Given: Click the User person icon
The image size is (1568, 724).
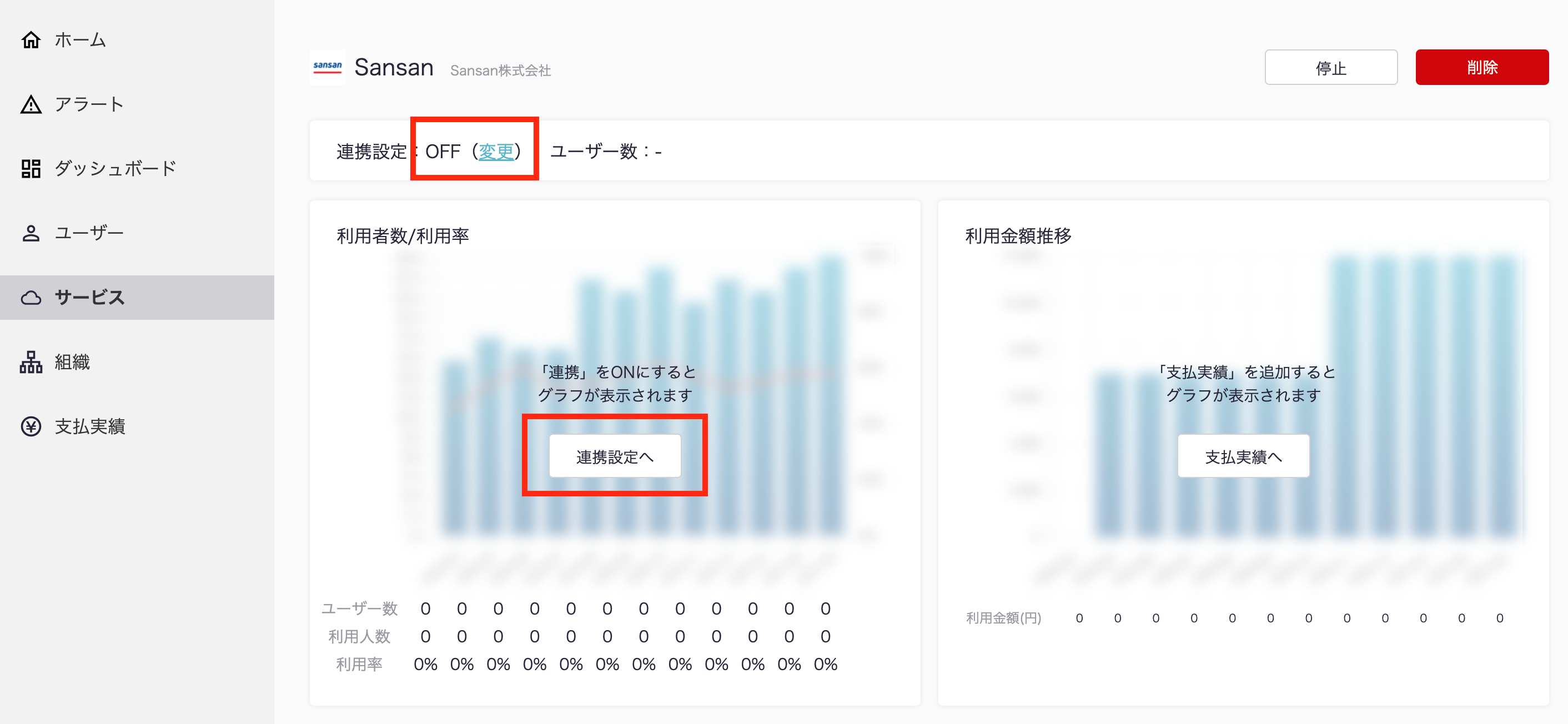Looking at the screenshot, I should click(x=31, y=233).
